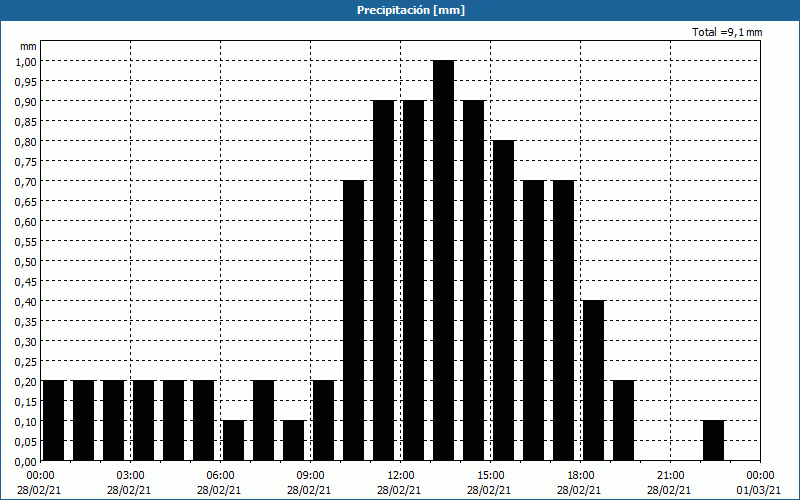Select y-axis label 0,85
The height and width of the screenshot is (500, 800).
[x=27, y=121]
